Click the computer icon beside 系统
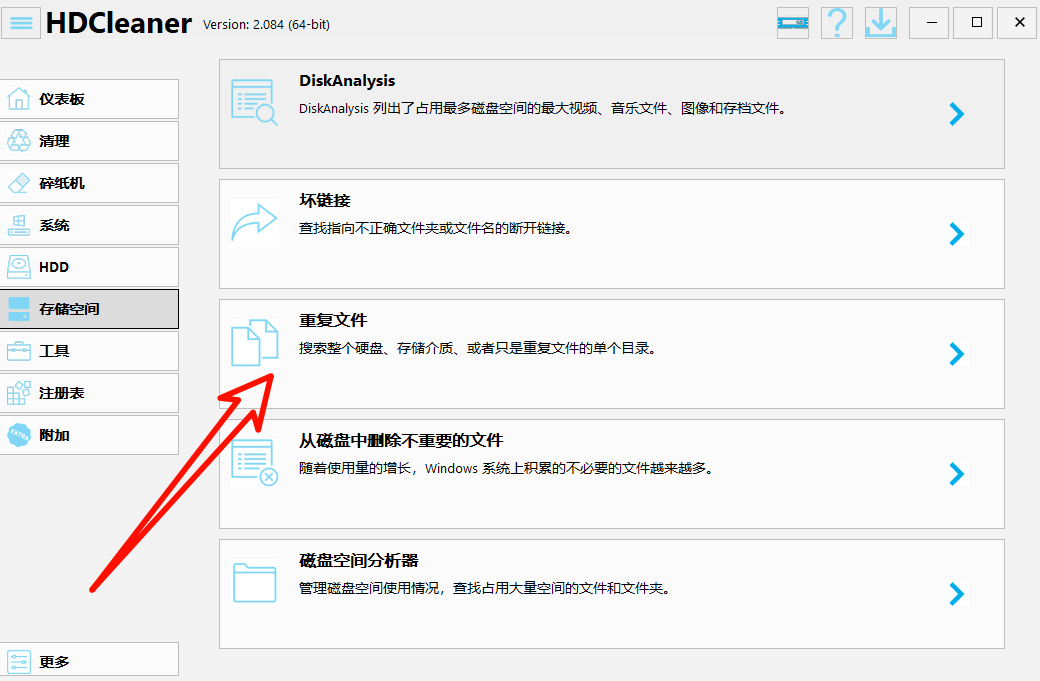This screenshot has width=1040, height=681. (x=19, y=225)
